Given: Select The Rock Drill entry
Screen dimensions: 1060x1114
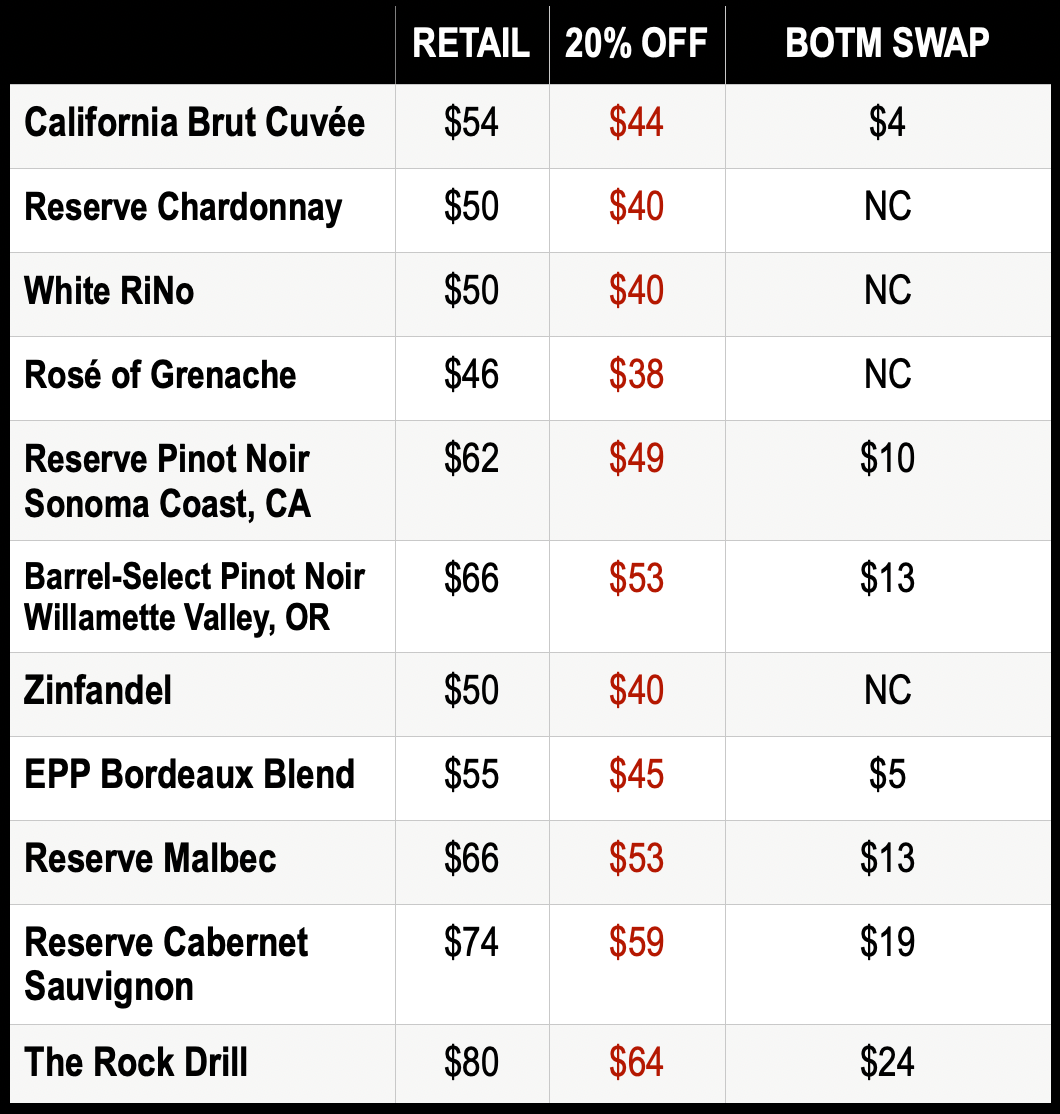Looking at the screenshot, I should click(136, 1062).
